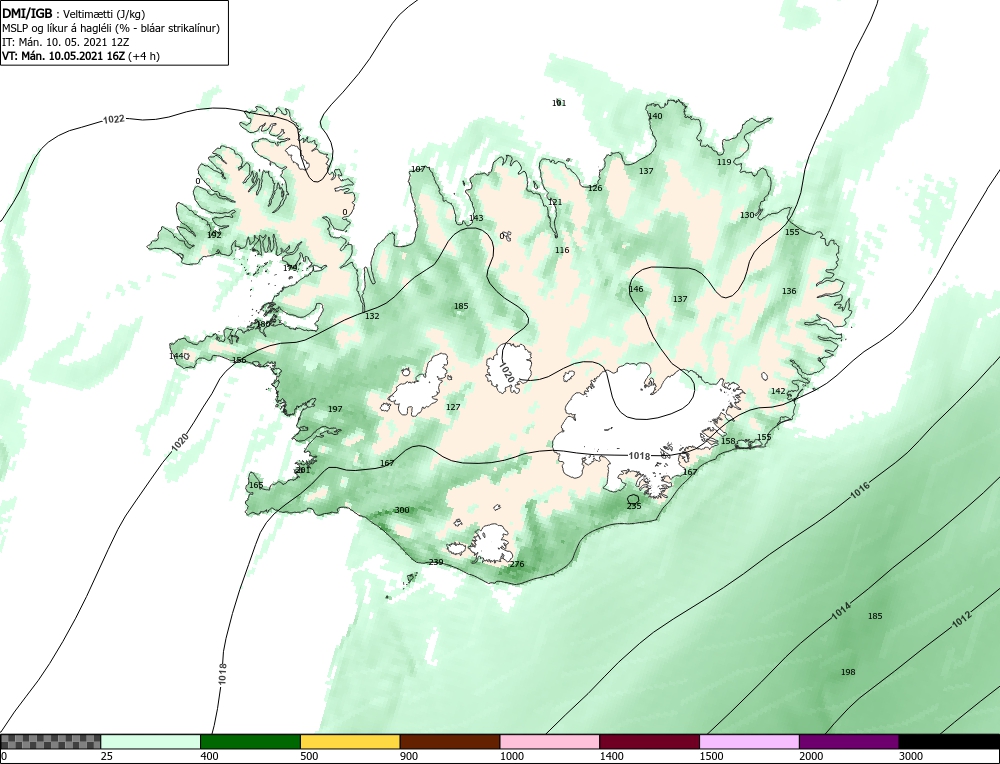
Task: Click the value 235 in the southeast
Action: 633,506
